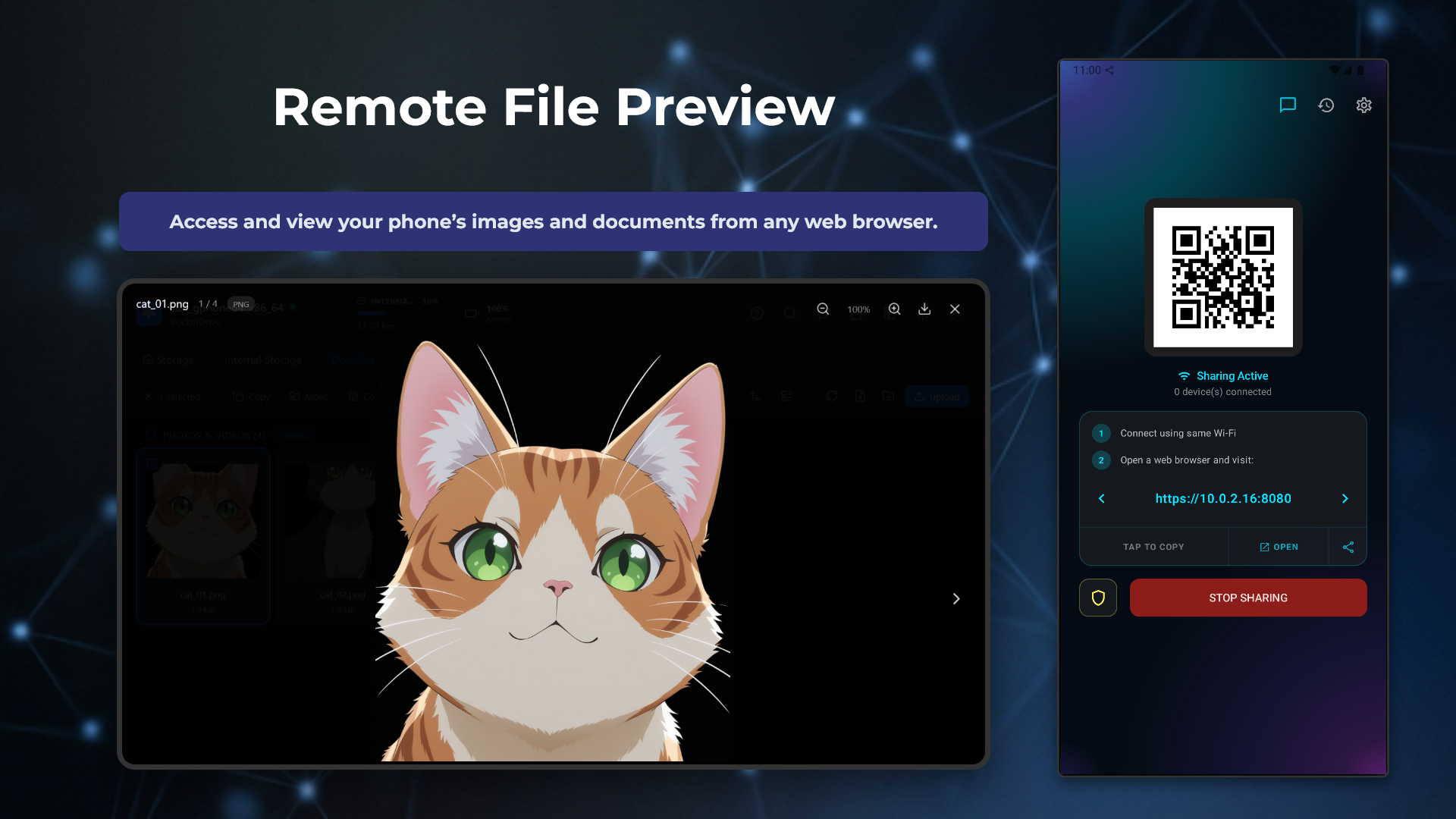
Task: Go to next image in preview
Action: coord(955,598)
